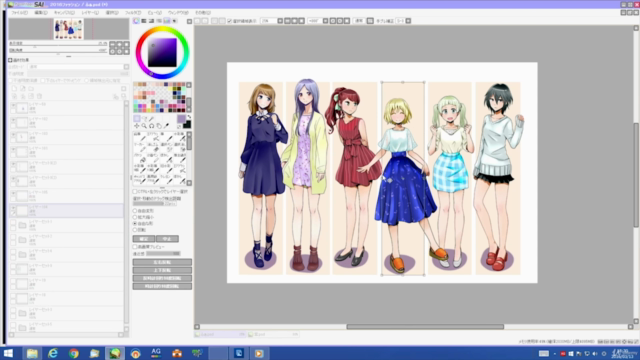640x360 pixels.
Task: Select the 回転 radio option
Action: point(135,230)
